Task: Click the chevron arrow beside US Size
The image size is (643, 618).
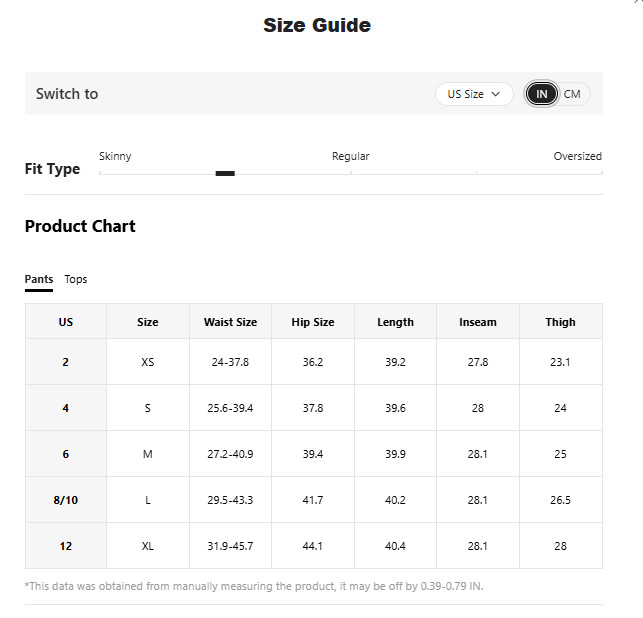Action: (495, 94)
